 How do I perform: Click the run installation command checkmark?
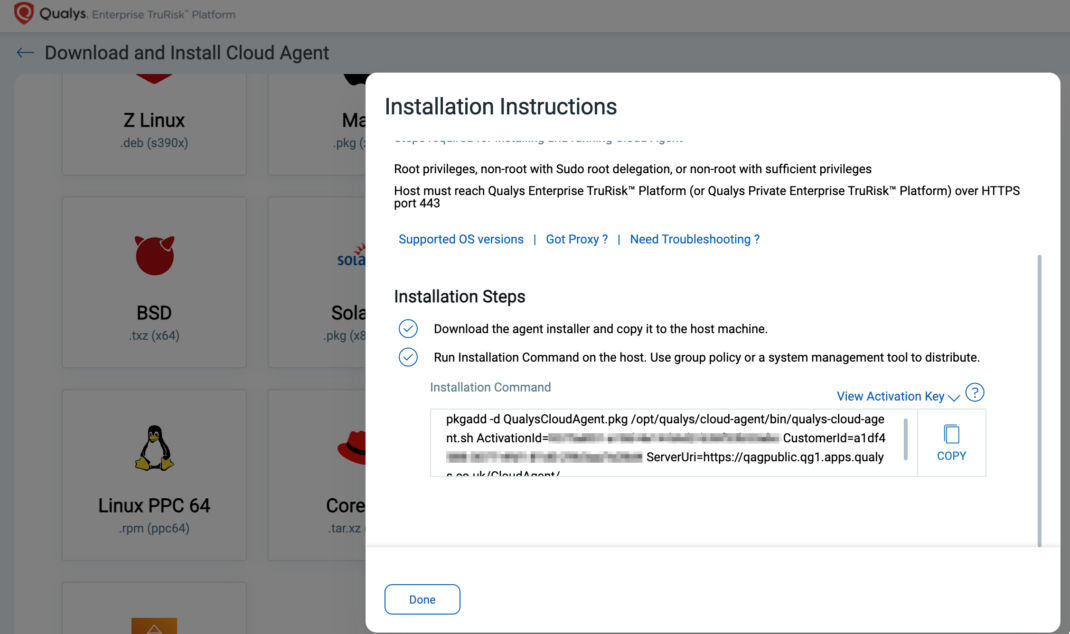coord(408,357)
